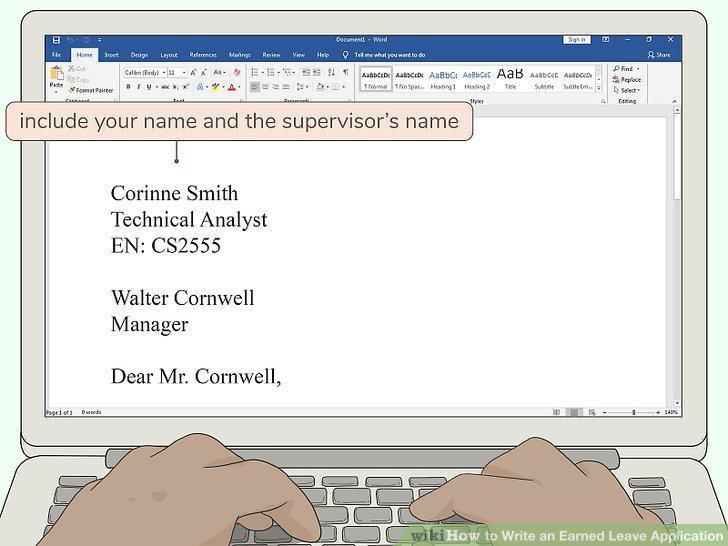Click the Paste clipboard icon

tap(57, 73)
